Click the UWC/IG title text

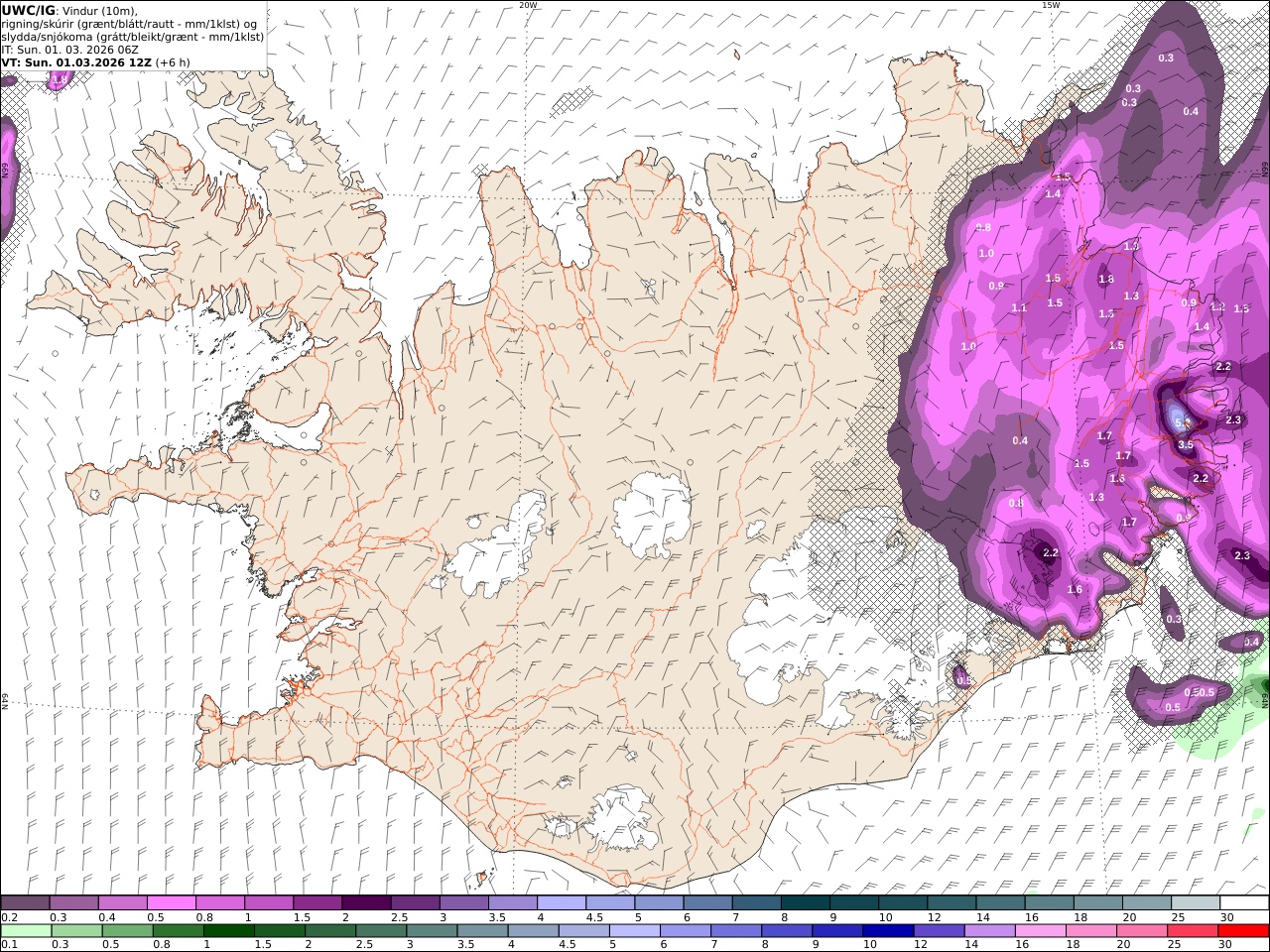click(28, 10)
